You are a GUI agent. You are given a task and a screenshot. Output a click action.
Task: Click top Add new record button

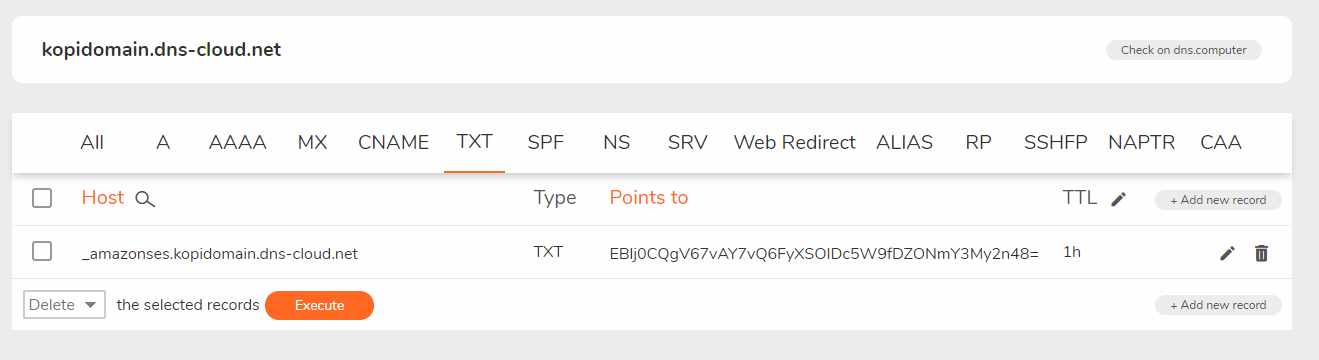coord(1218,200)
